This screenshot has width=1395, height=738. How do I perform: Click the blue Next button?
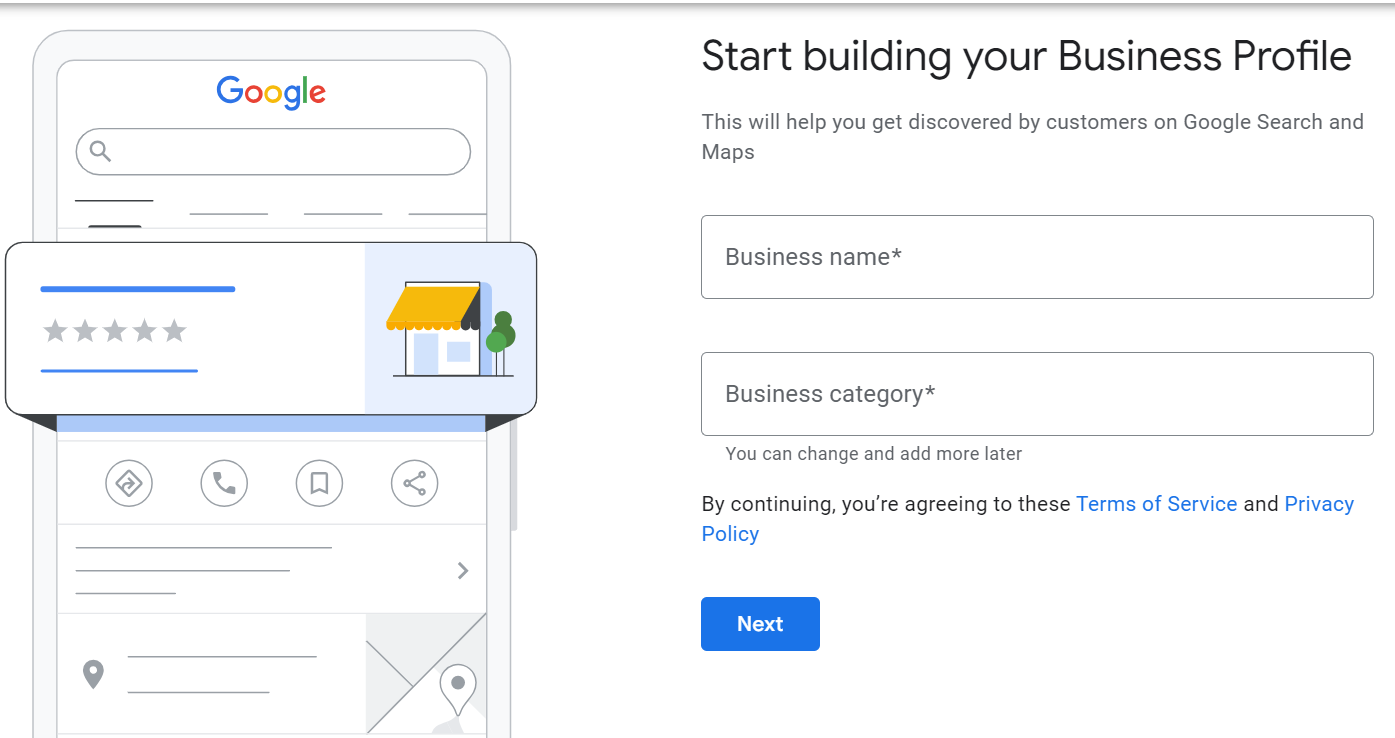pos(760,624)
